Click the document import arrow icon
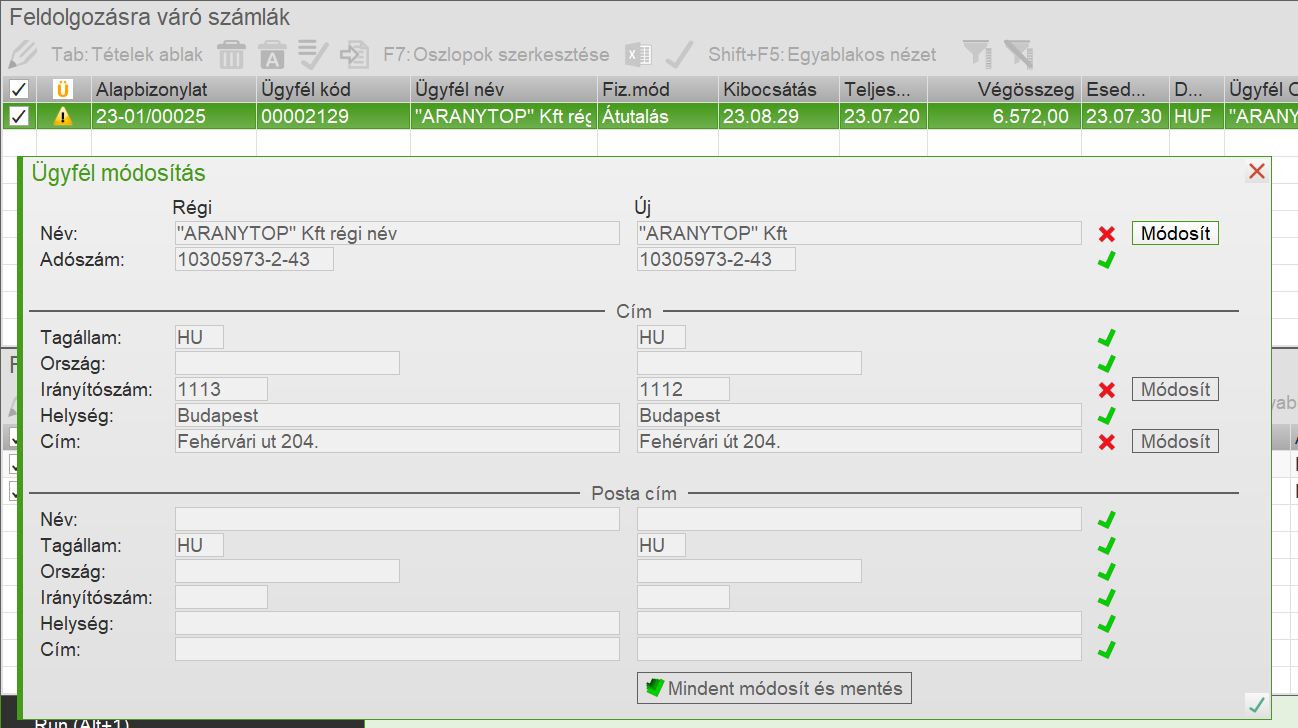Screen dimensions: 1298x728 click(x=355, y=53)
